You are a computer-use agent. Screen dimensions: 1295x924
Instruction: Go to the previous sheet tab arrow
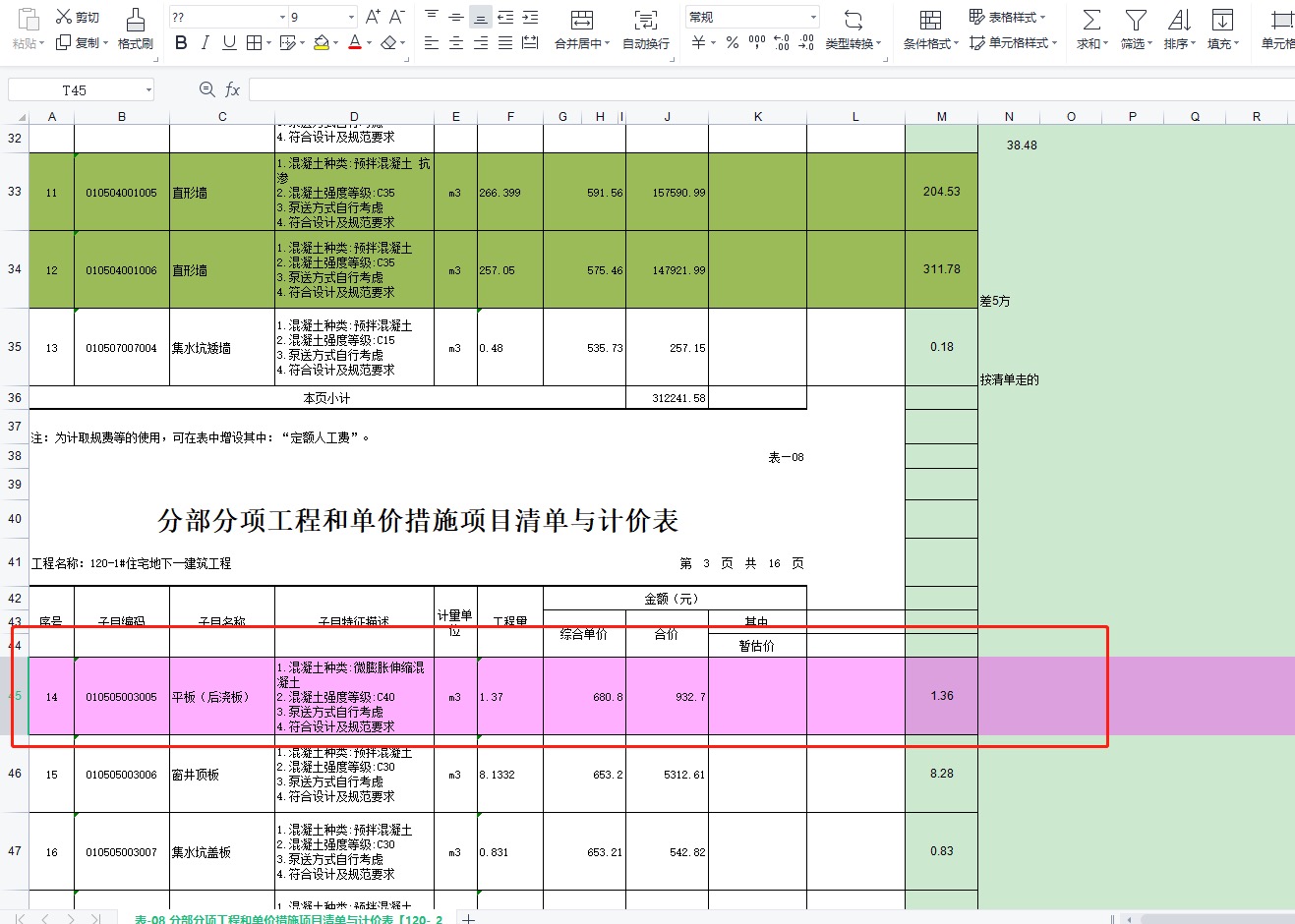pos(44,919)
